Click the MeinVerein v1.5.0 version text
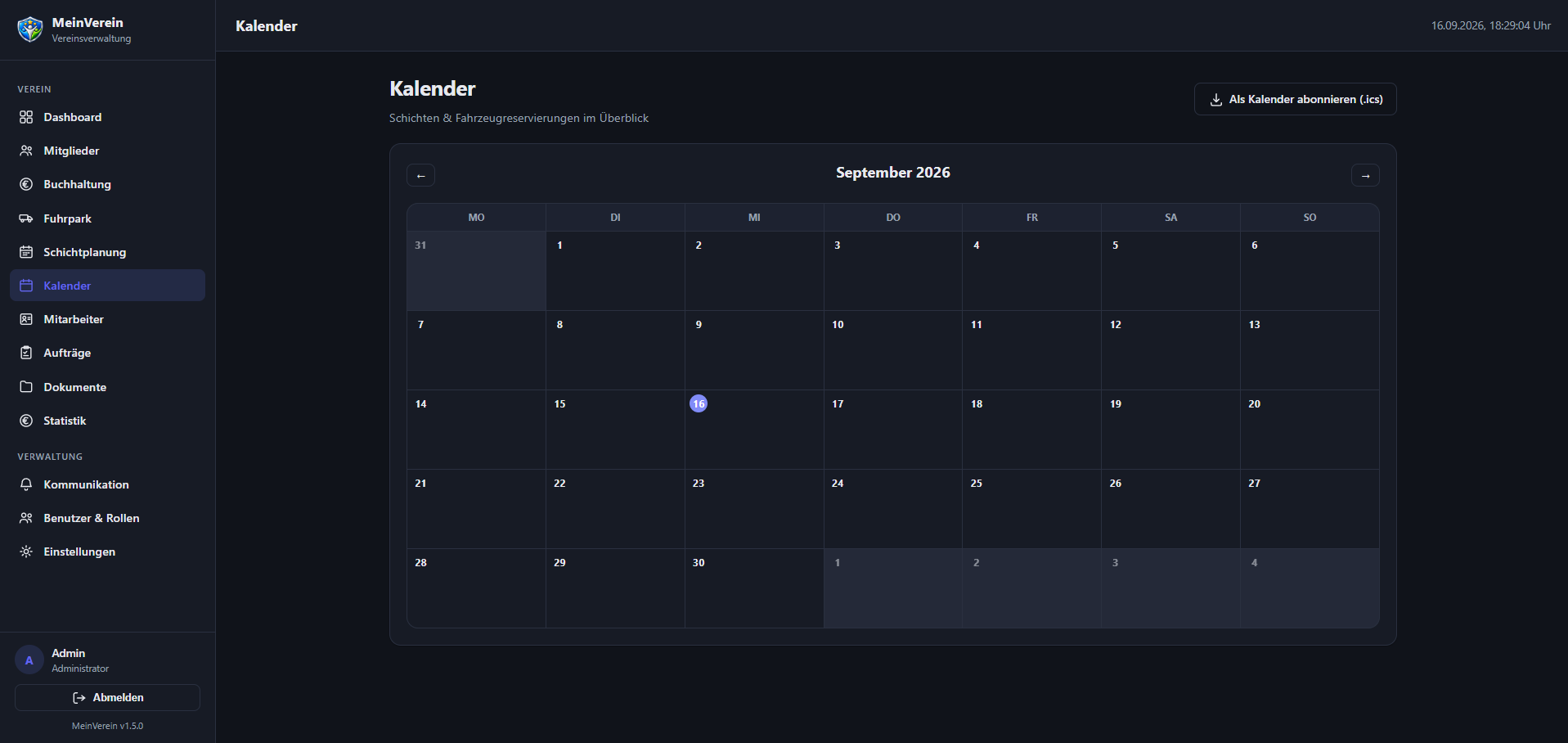Viewport: 1568px width, 743px height. (107, 726)
